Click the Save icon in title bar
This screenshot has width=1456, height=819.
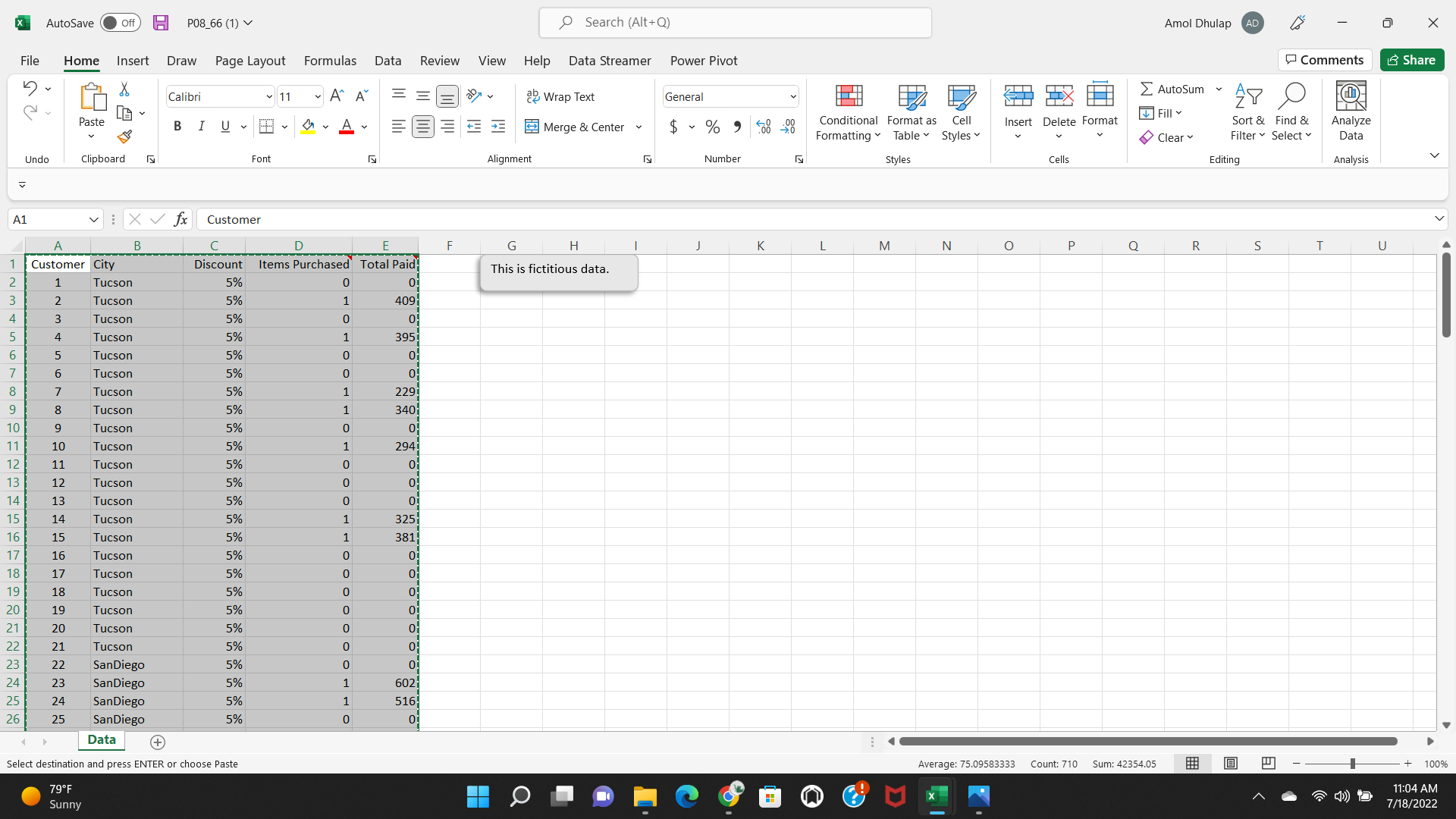click(x=161, y=23)
